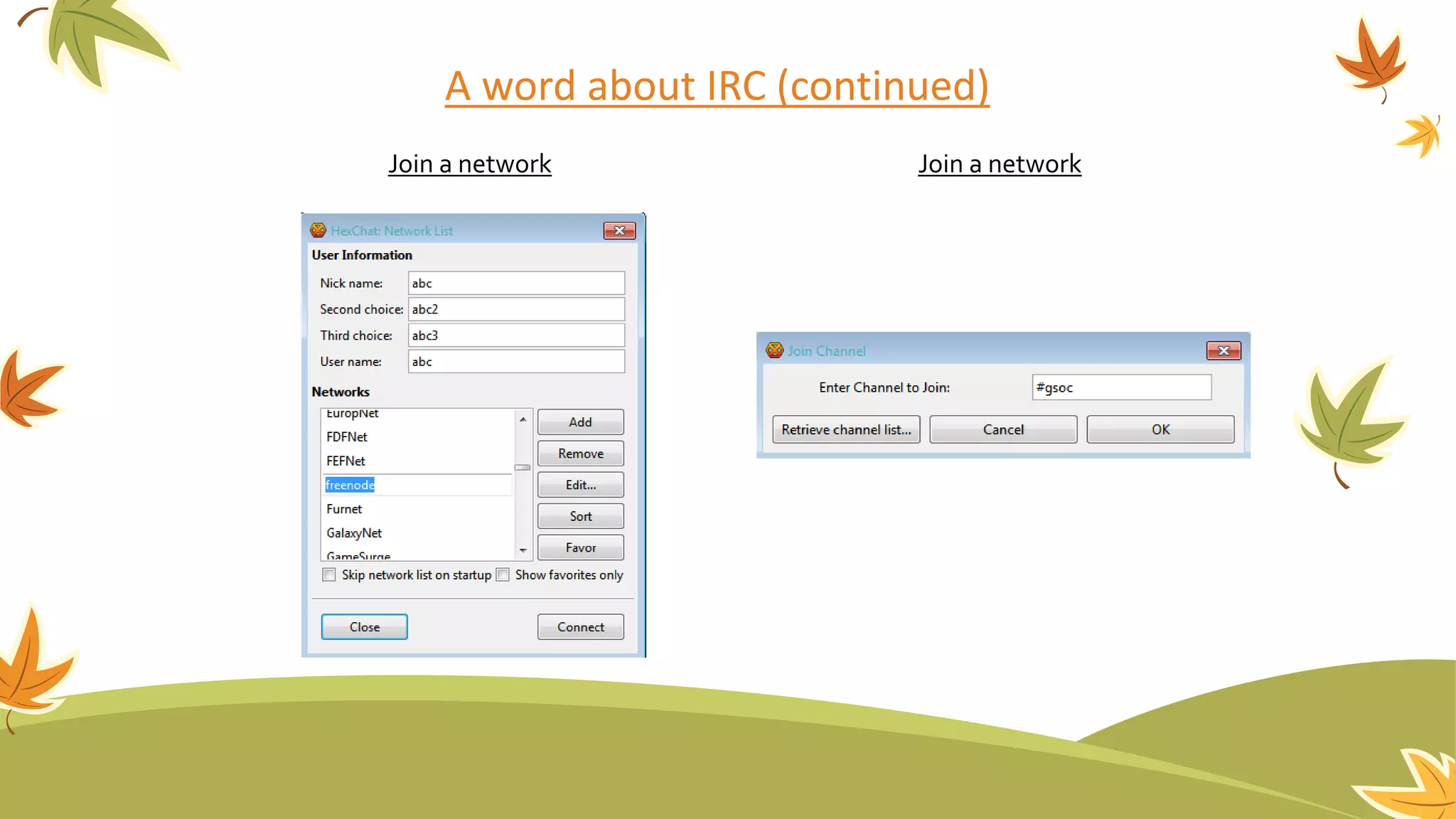Close the Join Channel dialog
Screen dimensions: 1456x819
[x=1223, y=350]
